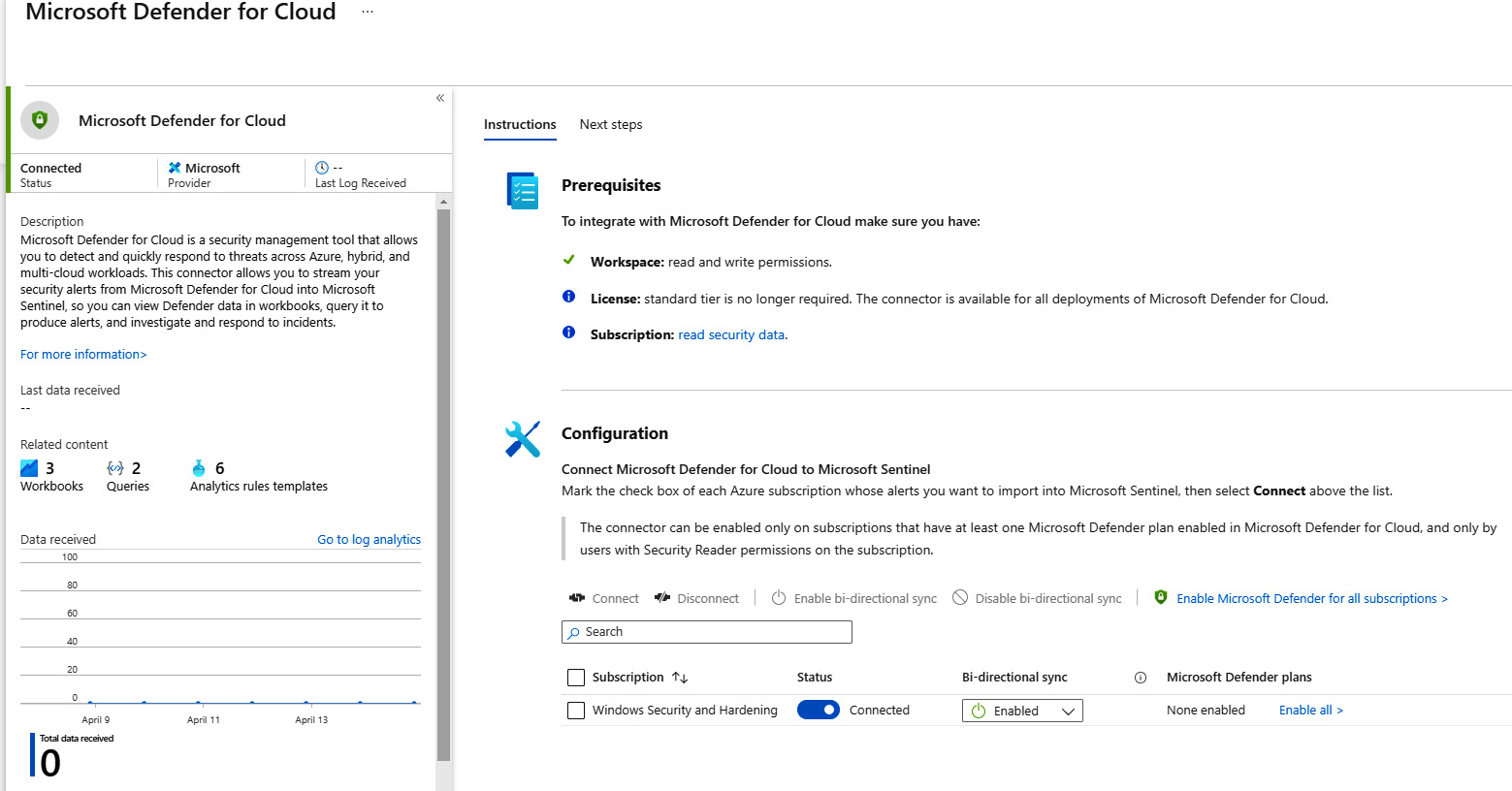The image size is (1512, 791).
Task: Click the Disconnect plug icon
Action: 662,598
